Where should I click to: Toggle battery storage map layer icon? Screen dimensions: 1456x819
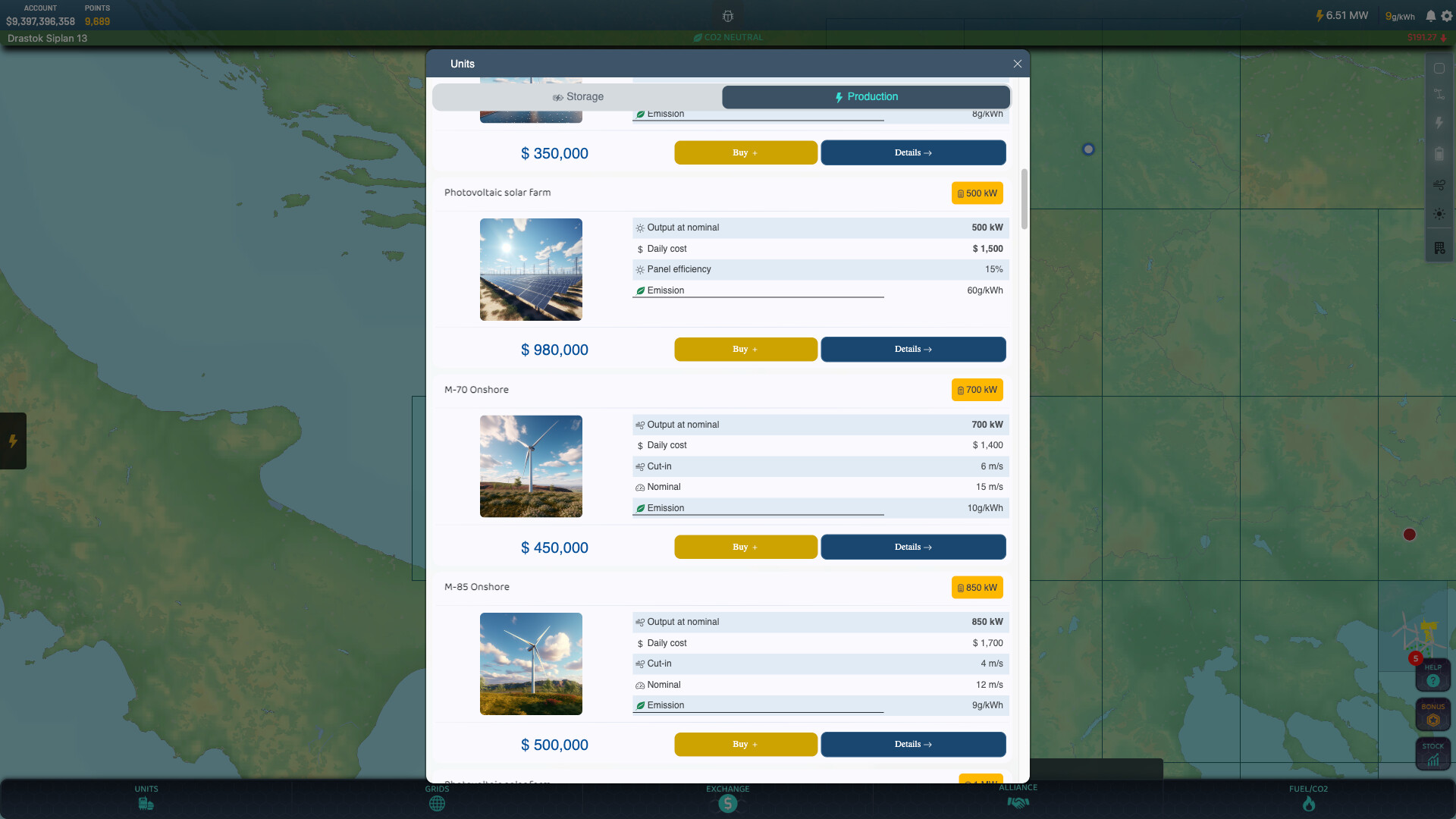tap(1439, 155)
